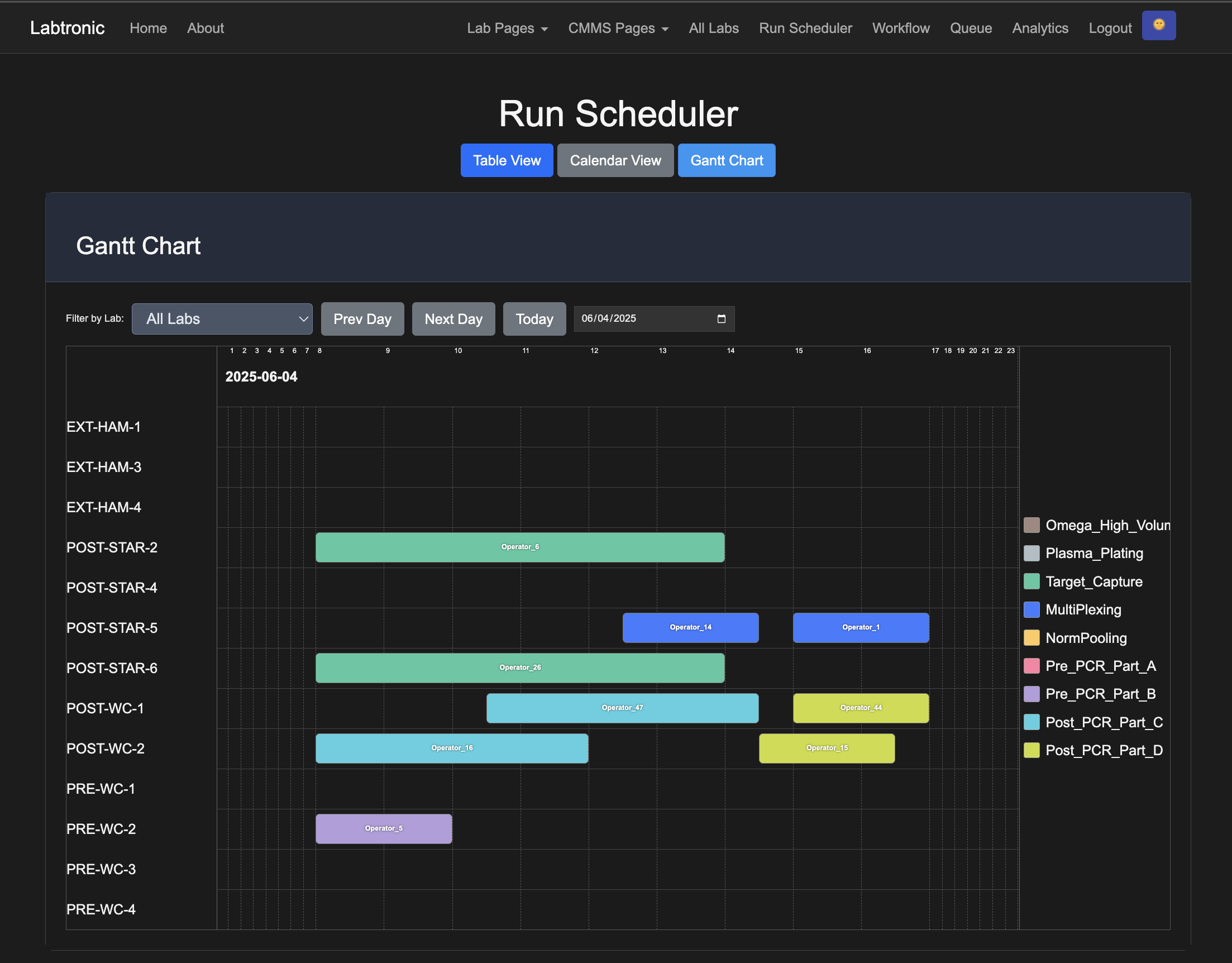Click the Omega_High_Volume legend swatch

click(1031, 525)
